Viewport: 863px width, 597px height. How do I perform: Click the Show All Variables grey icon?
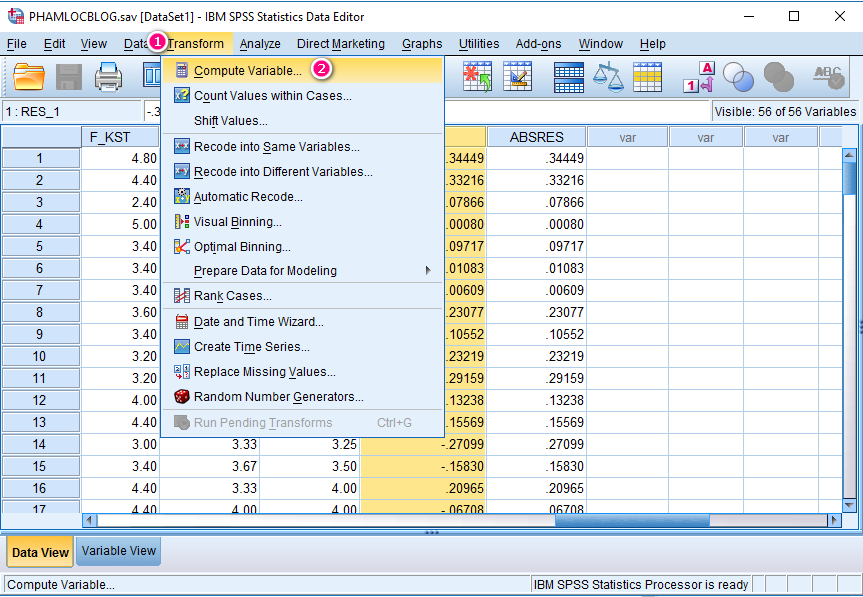pyautogui.click(x=778, y=76)
